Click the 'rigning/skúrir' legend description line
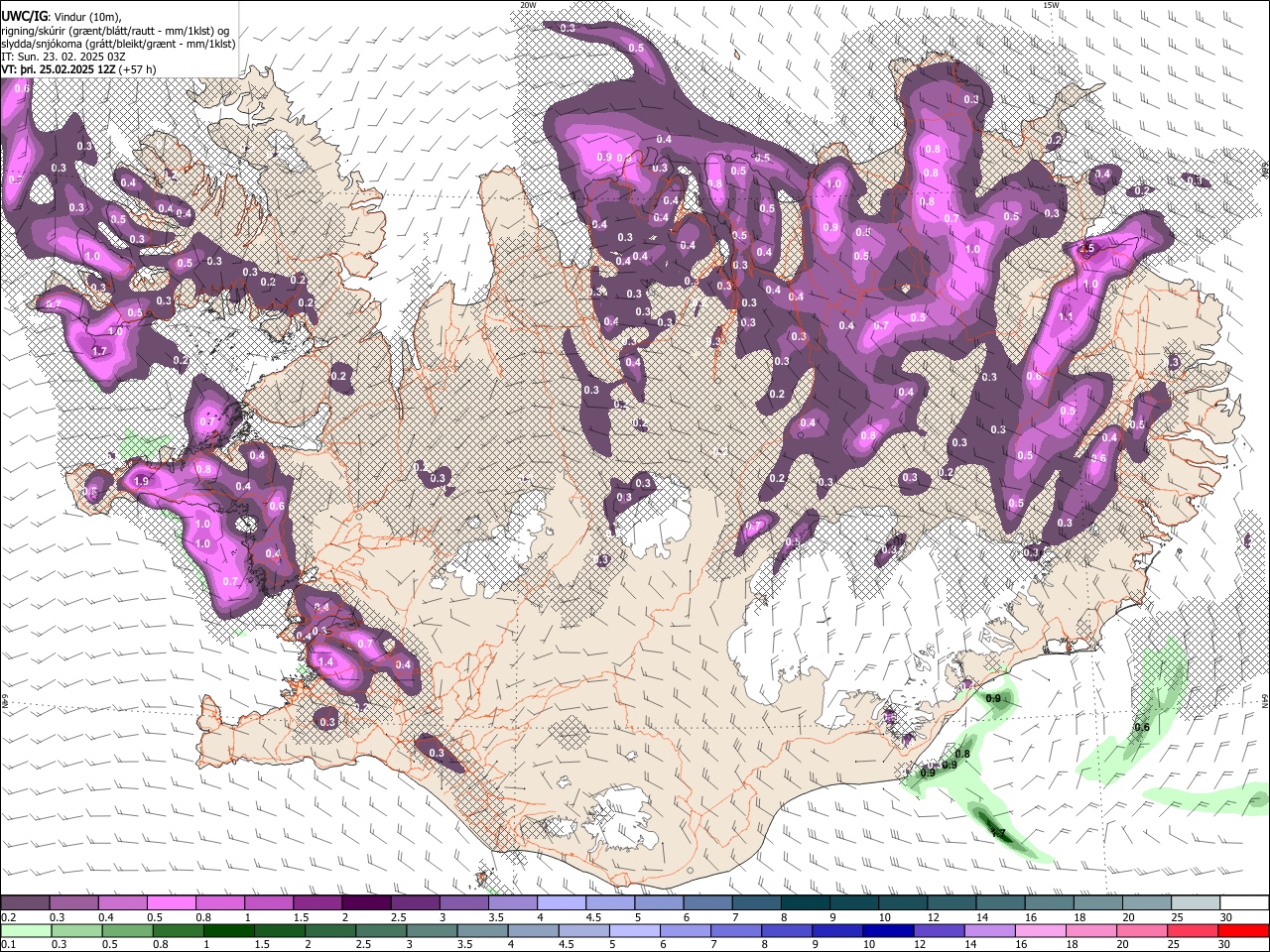This screenshot has width=1270, height=952. [x=116, y=31]
